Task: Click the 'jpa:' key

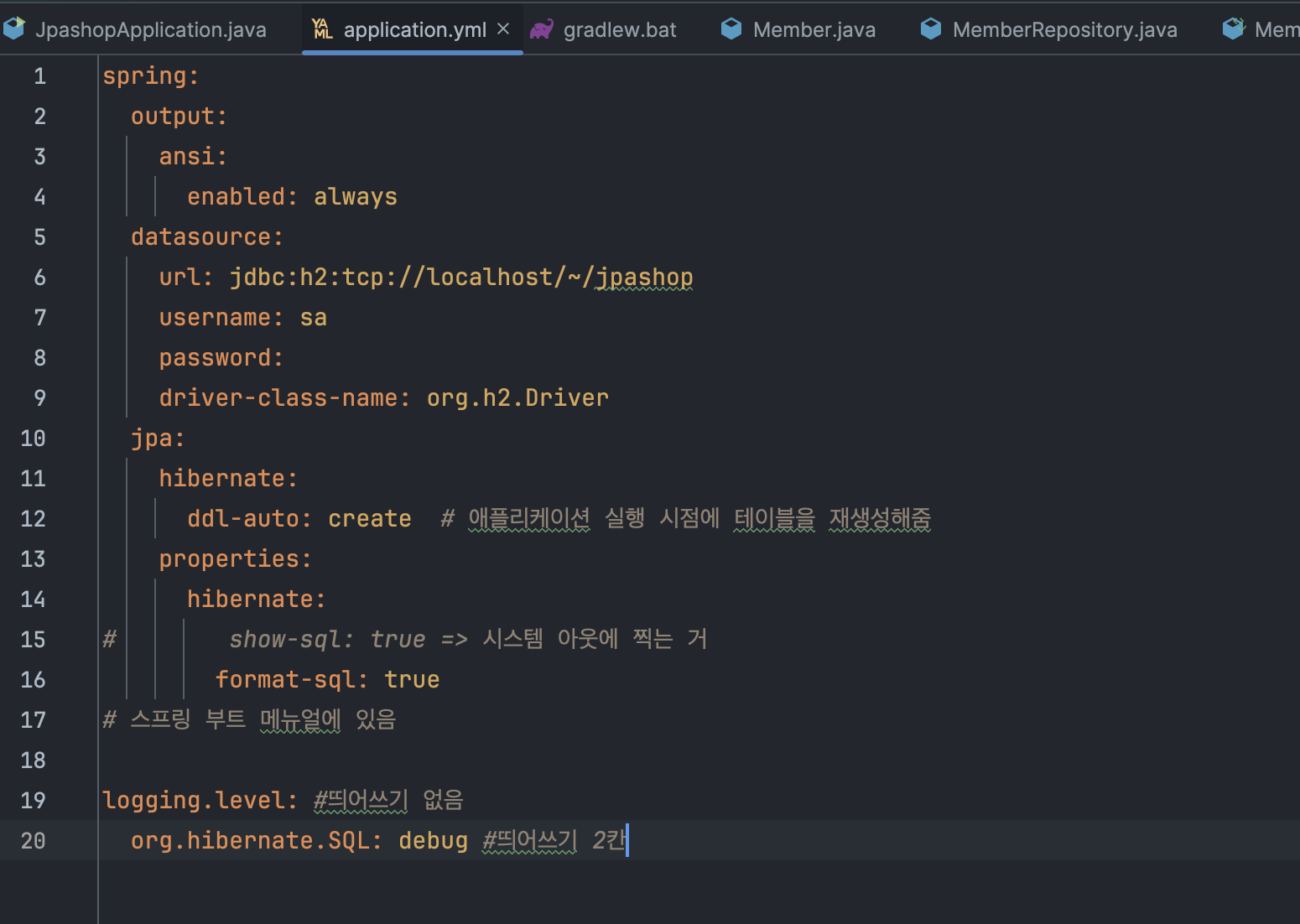Action: [x=158, y=439]
